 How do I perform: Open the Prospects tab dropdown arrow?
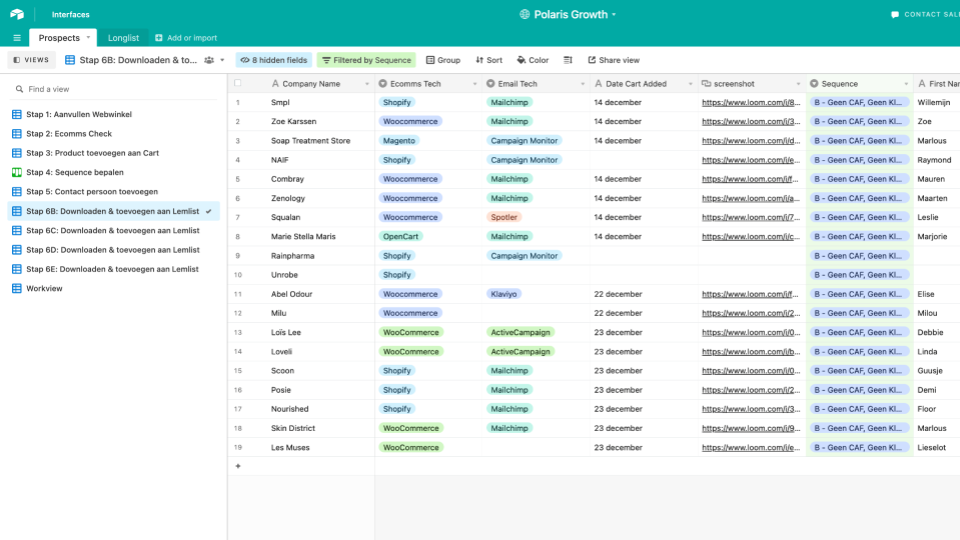coord(88,37)
